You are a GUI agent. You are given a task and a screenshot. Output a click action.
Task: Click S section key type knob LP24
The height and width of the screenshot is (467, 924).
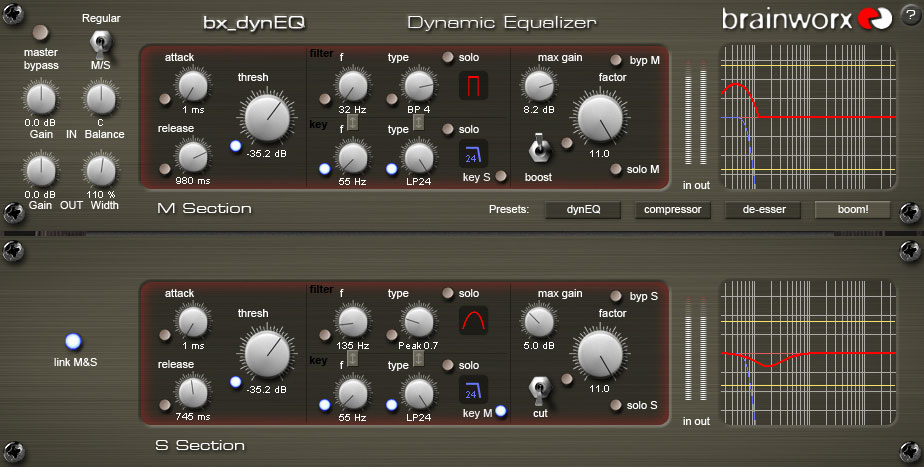pyautogui.click(x=418, y=393)
